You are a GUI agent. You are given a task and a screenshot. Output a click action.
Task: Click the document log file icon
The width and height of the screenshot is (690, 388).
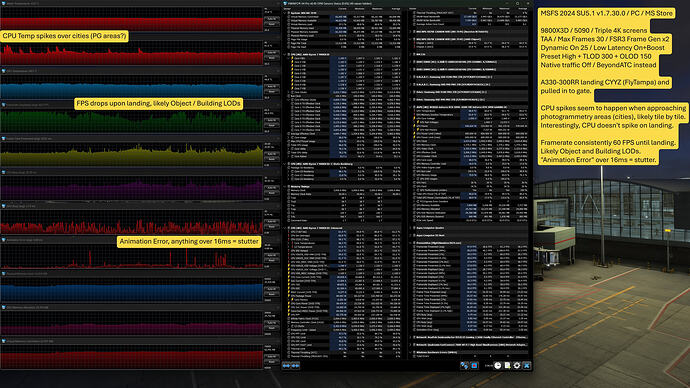pyautogui.click(x=507, y=366)
